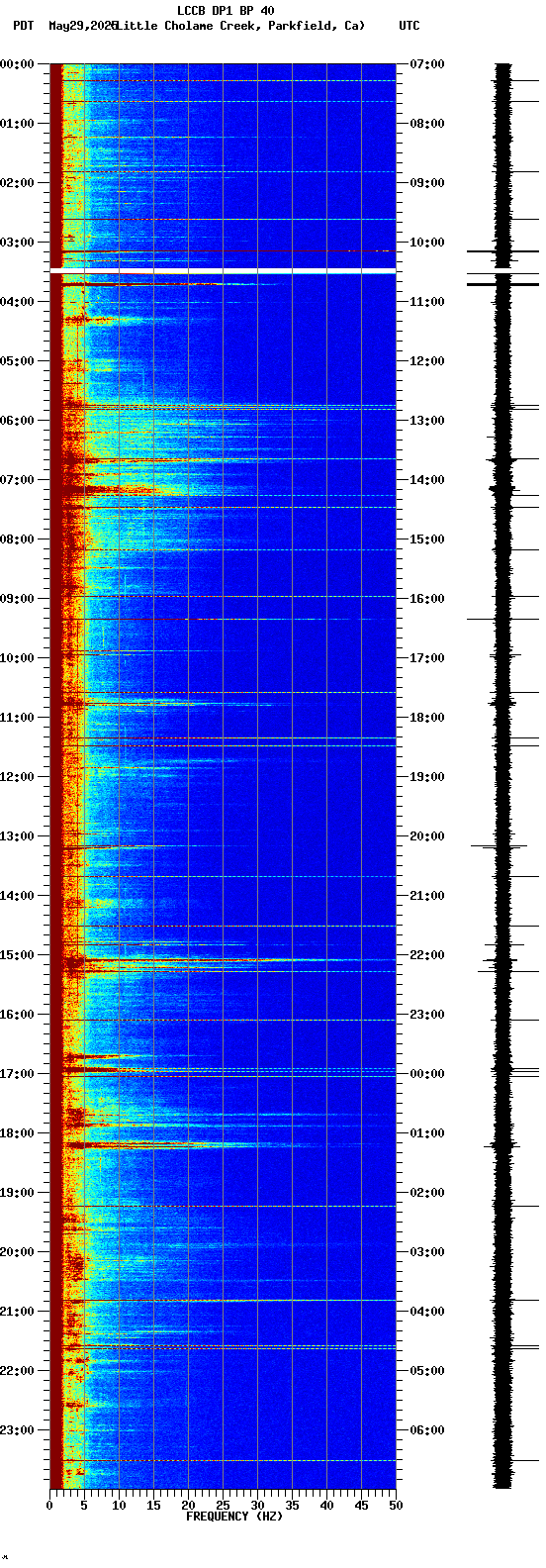Click the 13:00 UTC time label
The image size is (546, 1568).
coord(426,421)
